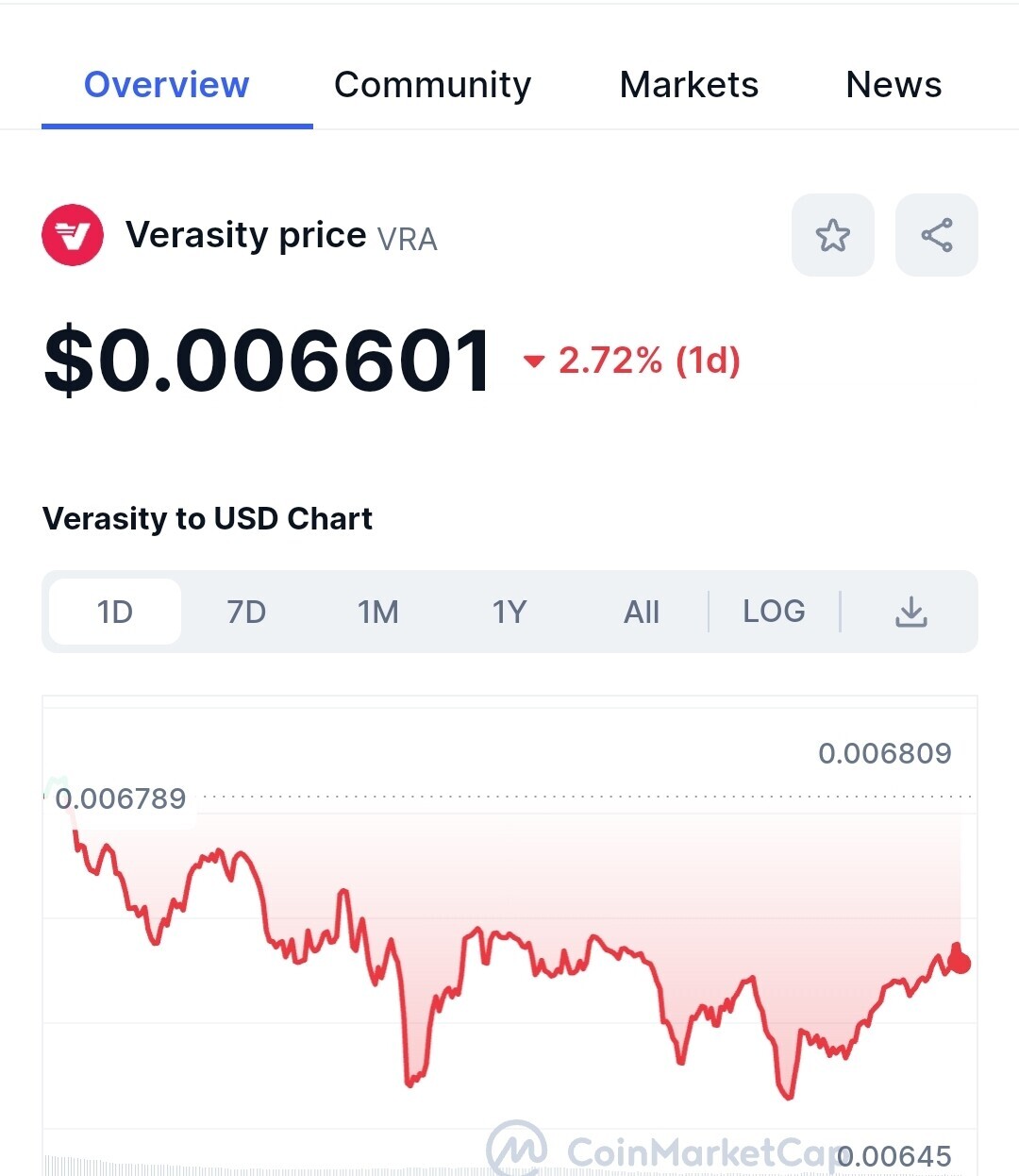This screenshot has width=1019, height=1176.
Task: Open the share icon button
Action: 936,235
